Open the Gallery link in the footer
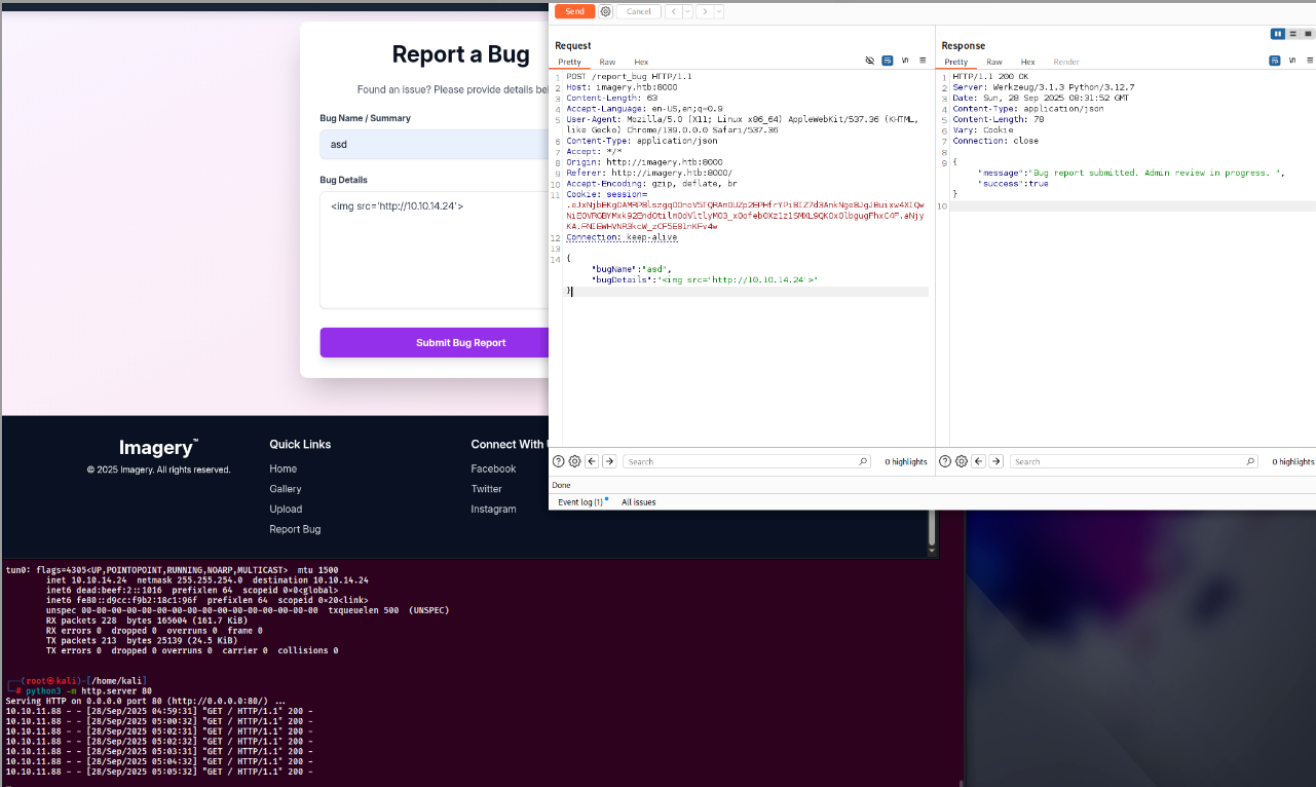 (x=285, y=489)
